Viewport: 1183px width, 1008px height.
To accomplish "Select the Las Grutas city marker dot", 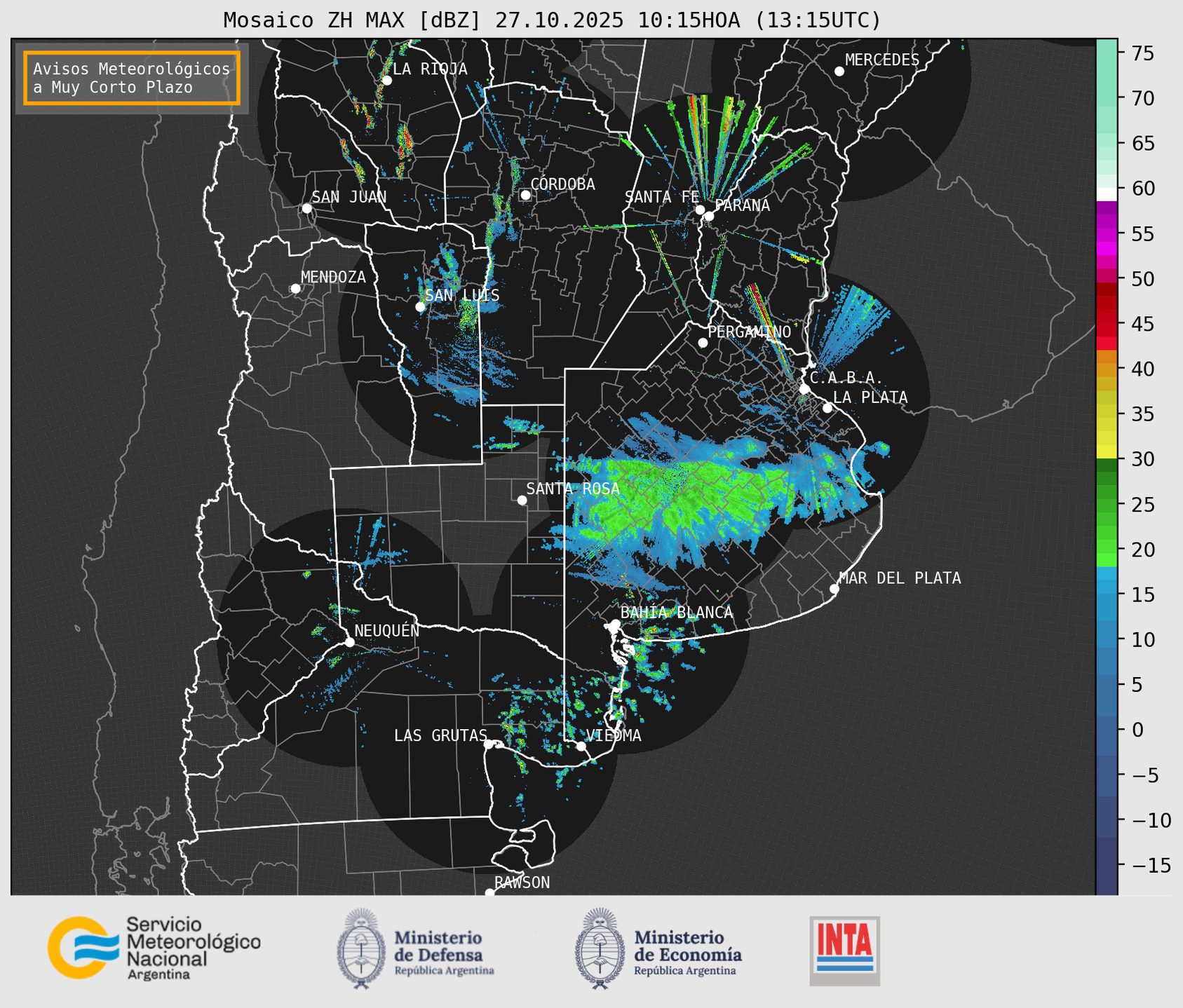I will coord(489,744).
